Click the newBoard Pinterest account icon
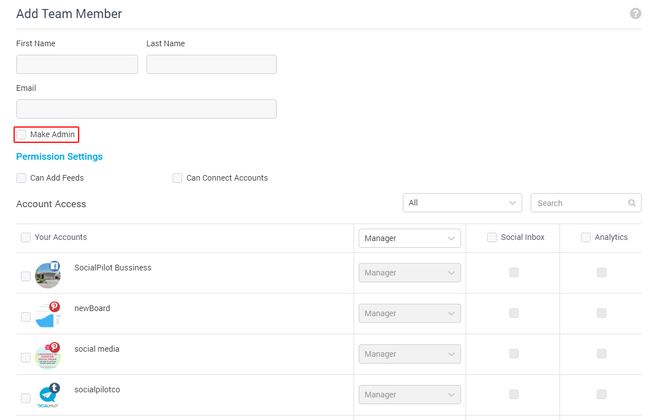The width and height of the screenshot is (654, 420). (47, 314)
